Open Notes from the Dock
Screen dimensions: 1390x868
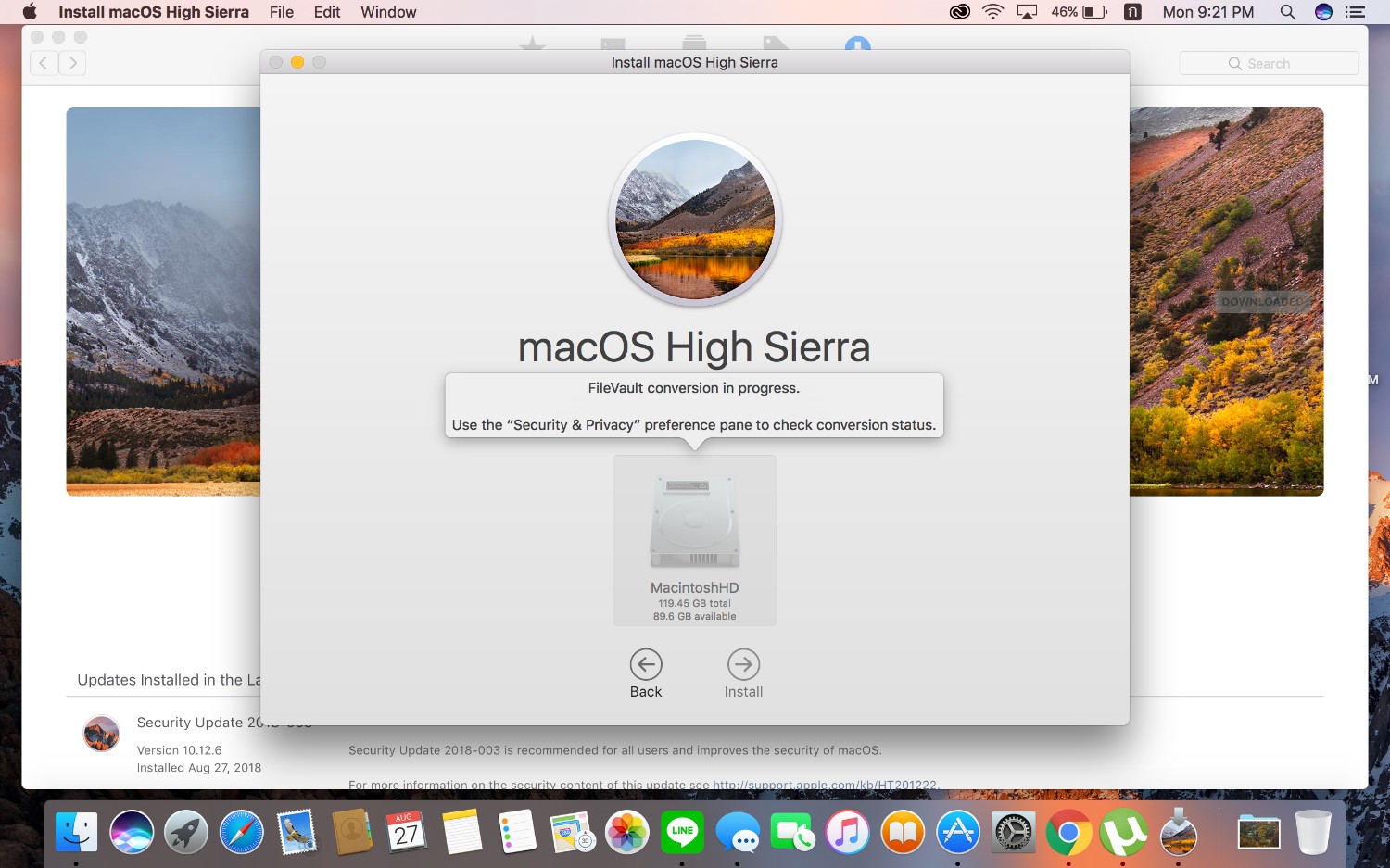(462, 832)
